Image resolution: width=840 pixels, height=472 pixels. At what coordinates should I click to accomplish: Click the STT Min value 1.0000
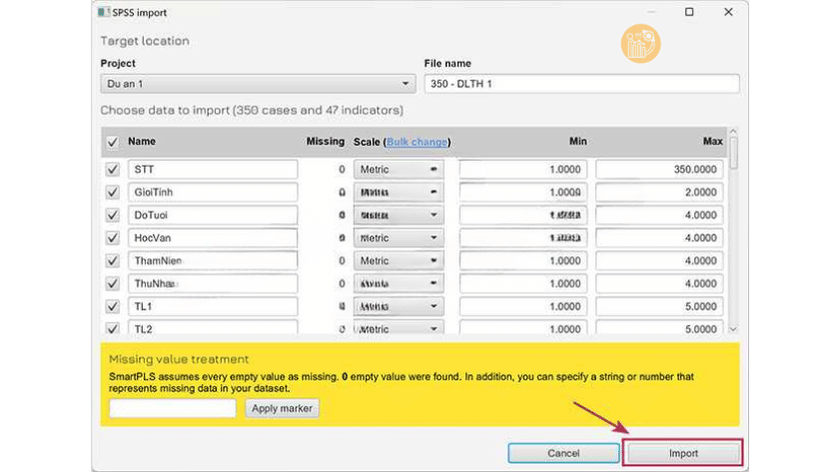point(523,169)
